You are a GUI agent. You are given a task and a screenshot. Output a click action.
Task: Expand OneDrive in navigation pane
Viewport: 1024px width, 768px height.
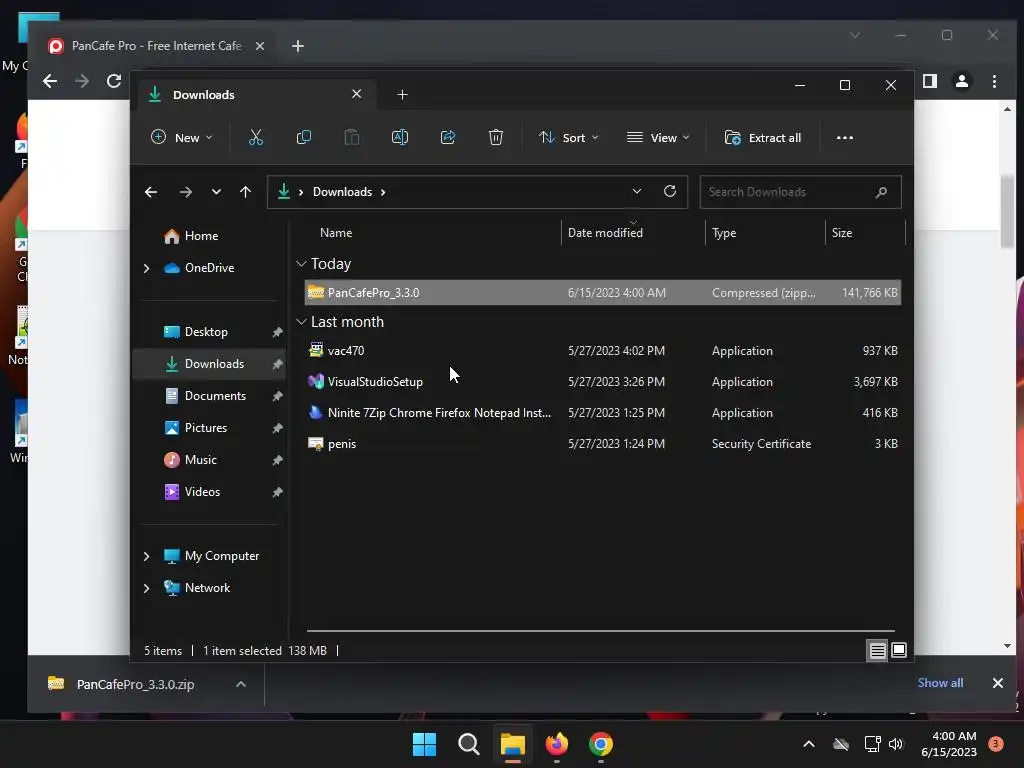146,268
